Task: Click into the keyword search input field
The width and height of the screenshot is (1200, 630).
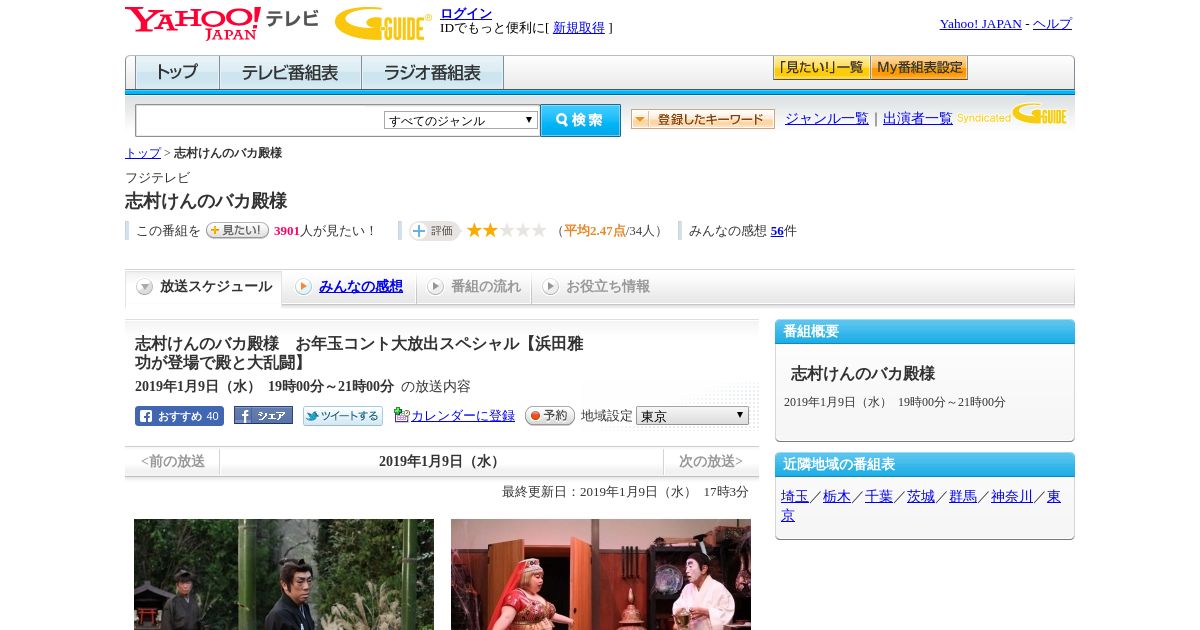Action: click(x=260, y=120)
